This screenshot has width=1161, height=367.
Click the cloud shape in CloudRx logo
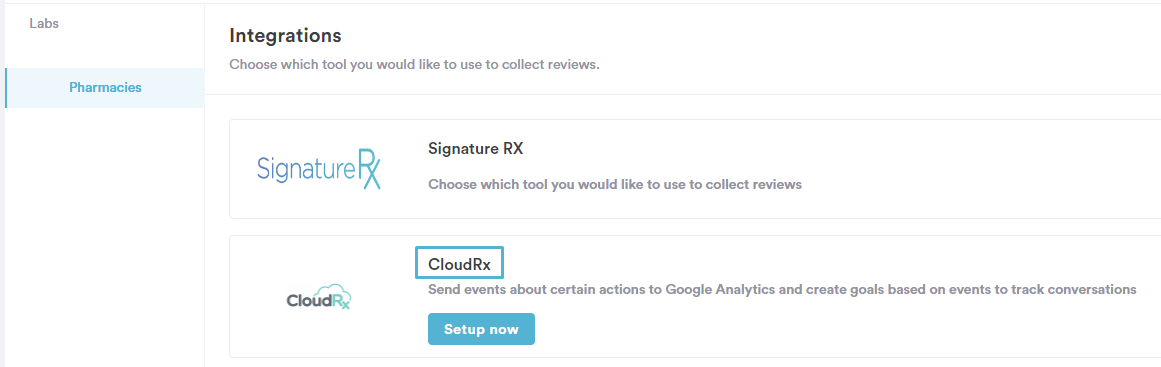pyautogui.click(x=332, y=294)
